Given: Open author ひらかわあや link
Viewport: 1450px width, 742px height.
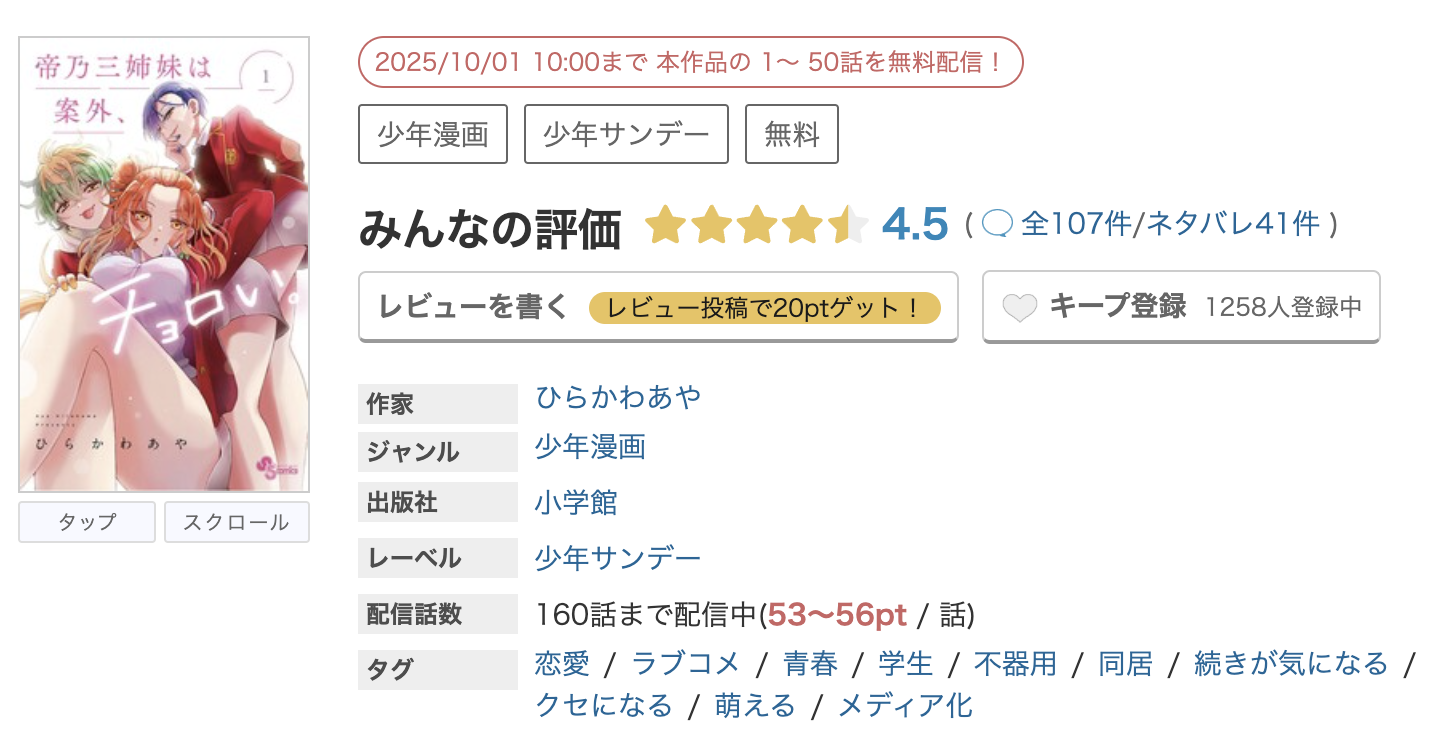Looking at the screenshot, I should (618, 397).
